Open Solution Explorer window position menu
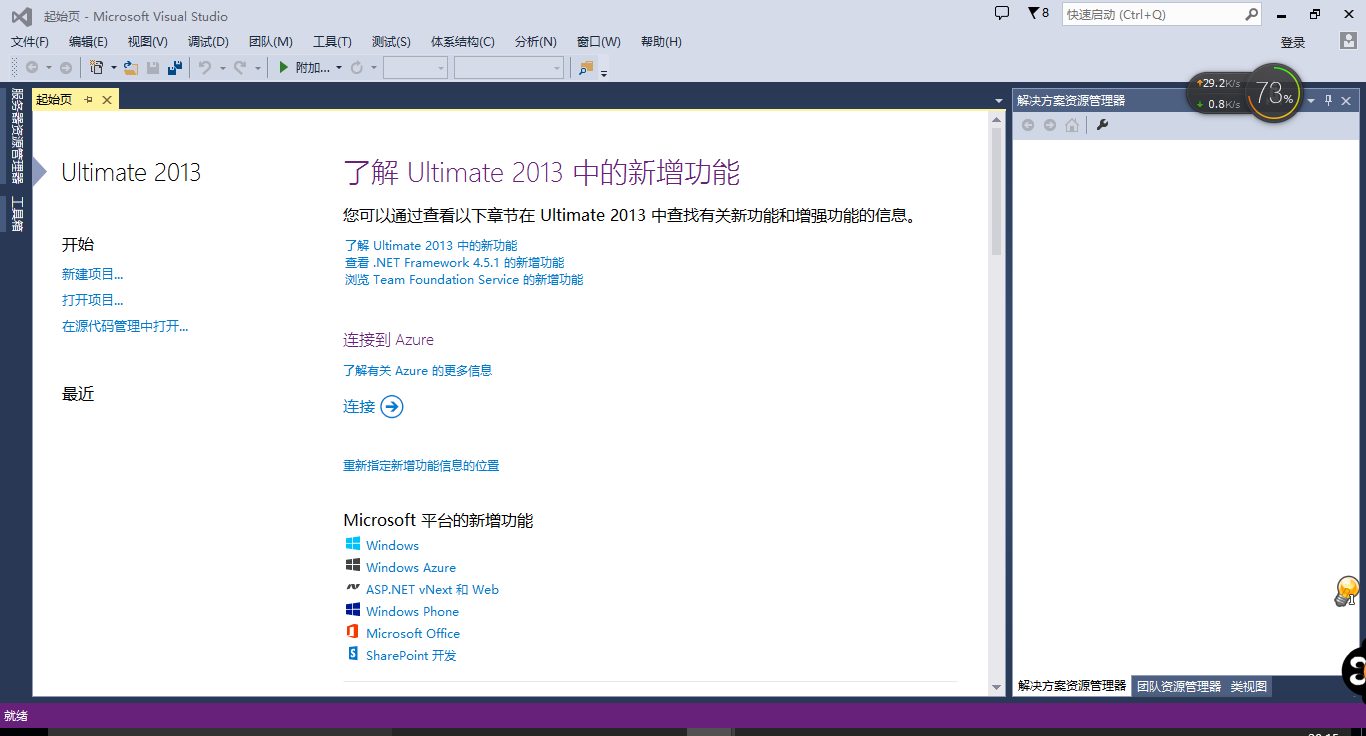This screenshot has height=736, width=1366. pyautogui.click(x=1311, y=101)
